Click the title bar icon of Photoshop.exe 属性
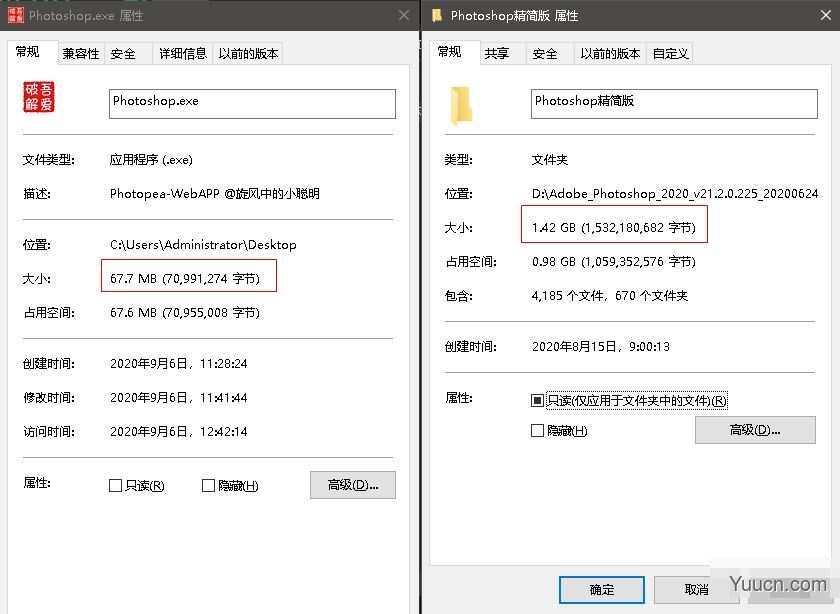Viewport: 840px width, 614px height. [16, 16]
